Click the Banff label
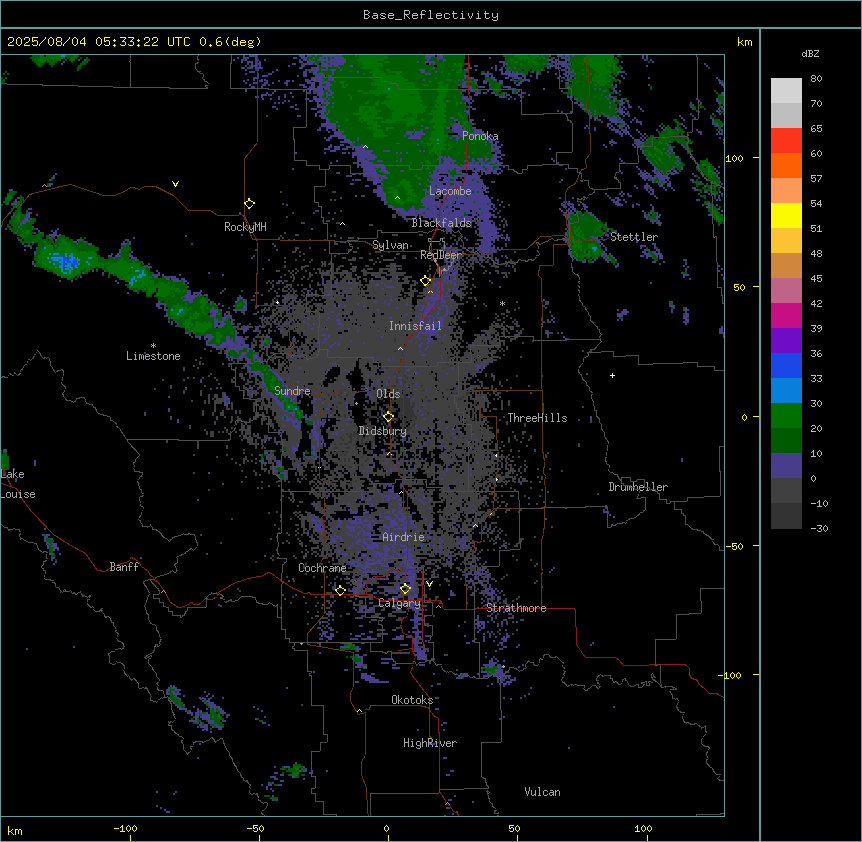 (124, 567)
